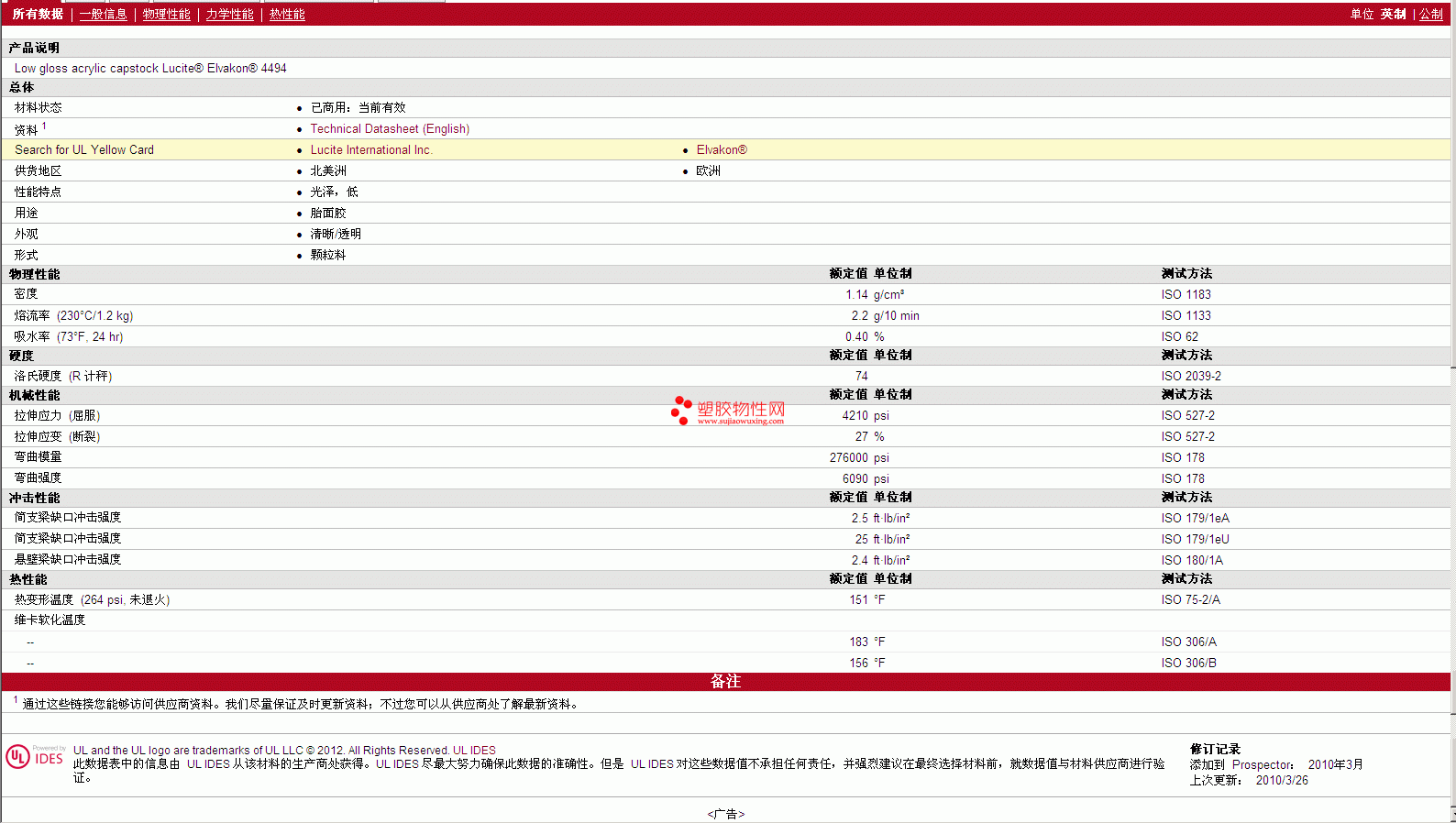1456x823 pixels.
Task: Click Search for UL Yellow Card text
Action: coord(84,150)
